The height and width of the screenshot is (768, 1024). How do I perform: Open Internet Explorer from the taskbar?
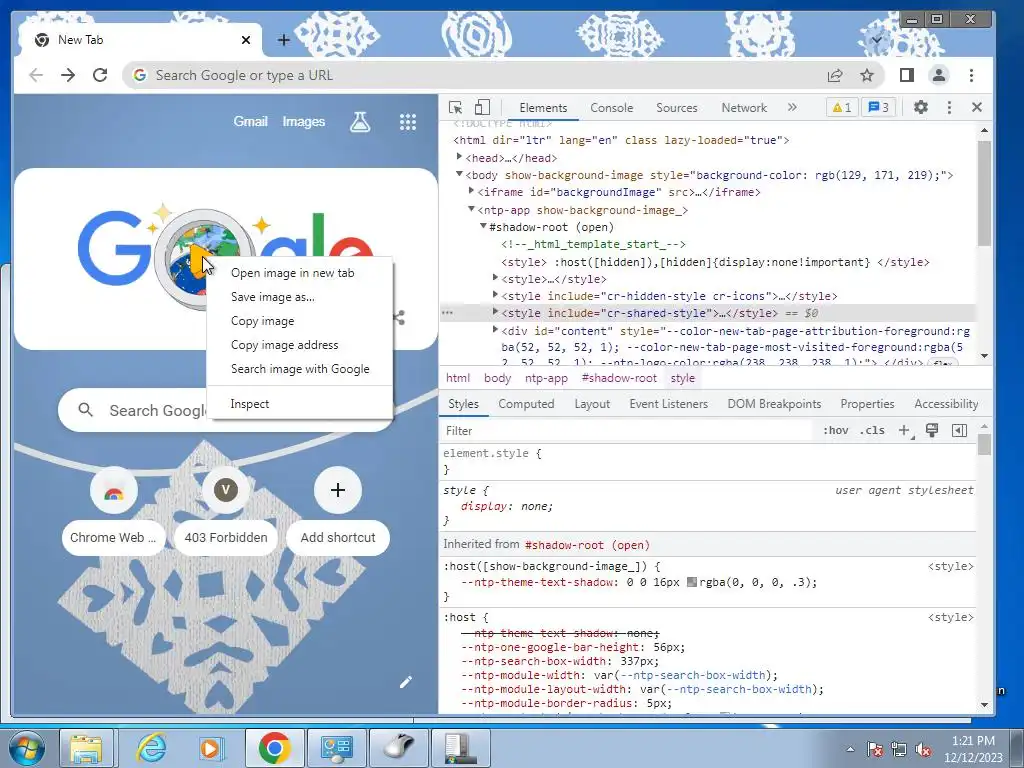(152, 748)
